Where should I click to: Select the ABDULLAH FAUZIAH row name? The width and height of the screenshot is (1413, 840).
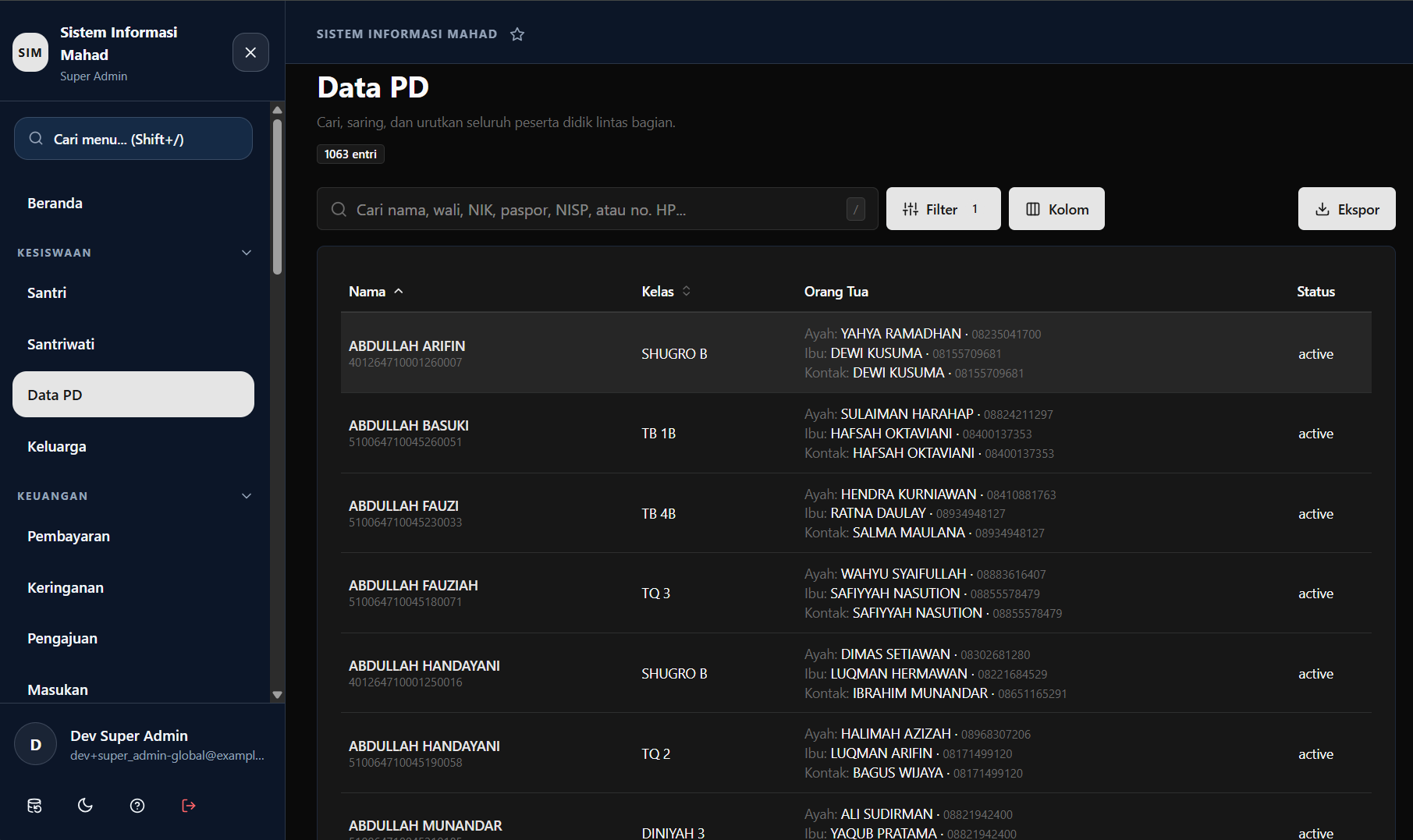click(x=414, y=586)
